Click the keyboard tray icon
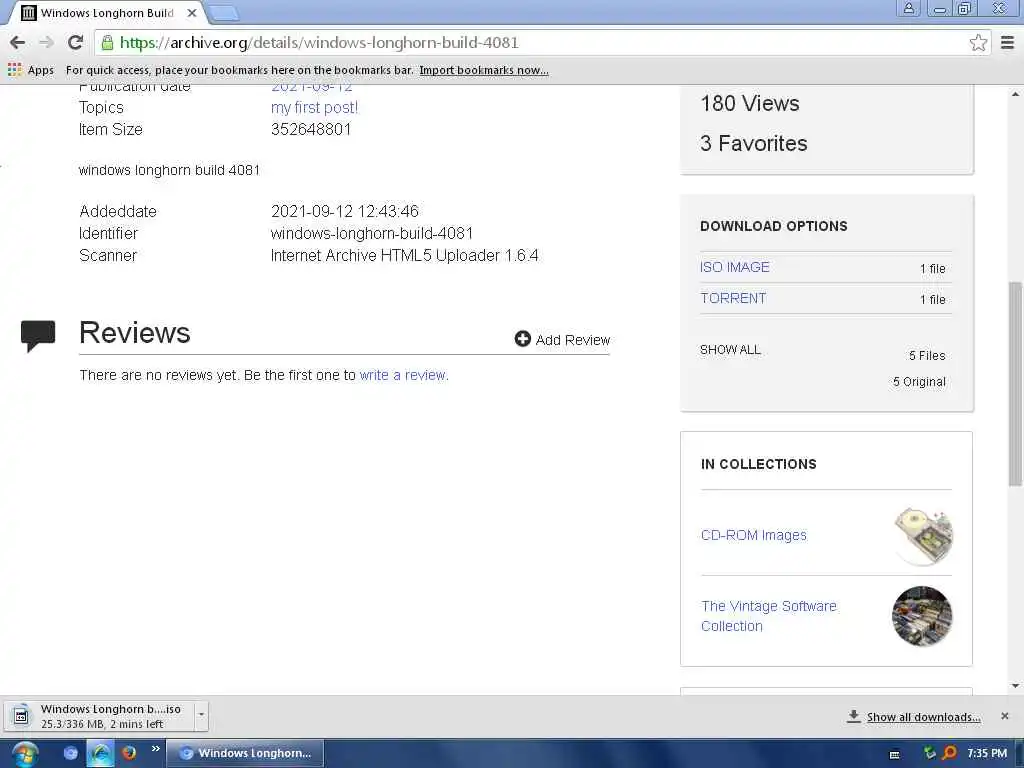This screenshot has width=1024, height=768. pos(895,754)
